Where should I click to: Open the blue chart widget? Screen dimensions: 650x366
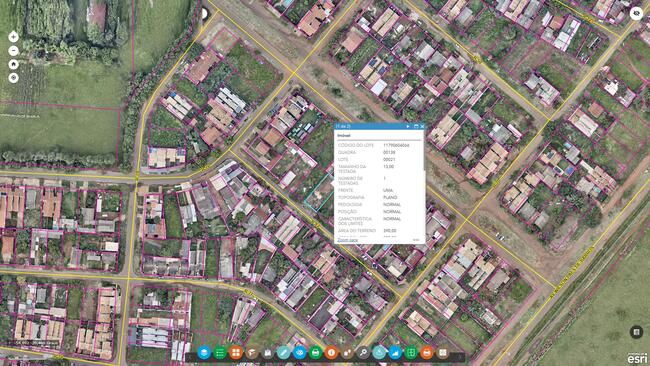[395, 353]
